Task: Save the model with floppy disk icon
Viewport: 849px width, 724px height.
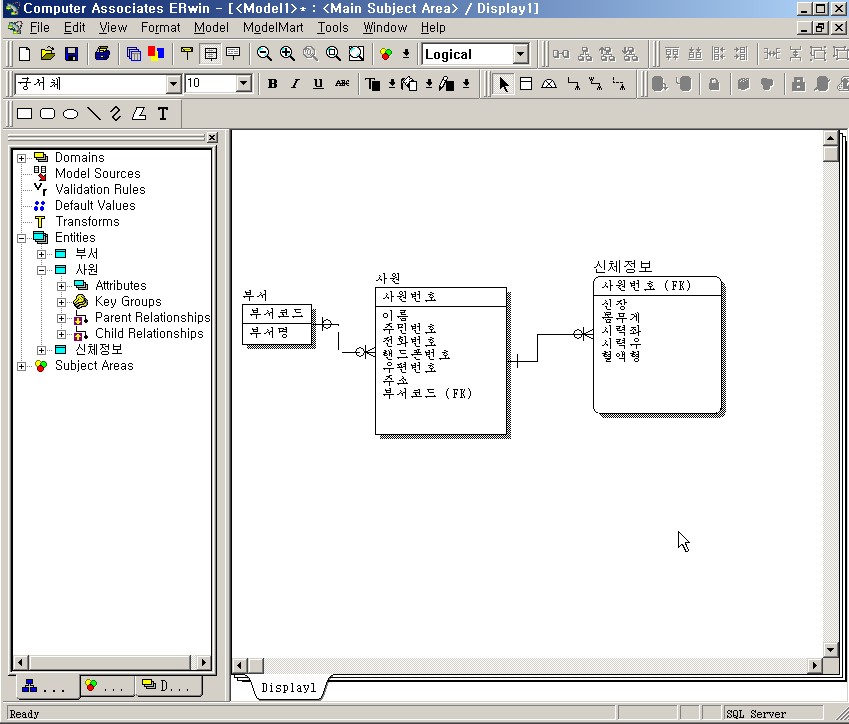Action: (71, 54)
